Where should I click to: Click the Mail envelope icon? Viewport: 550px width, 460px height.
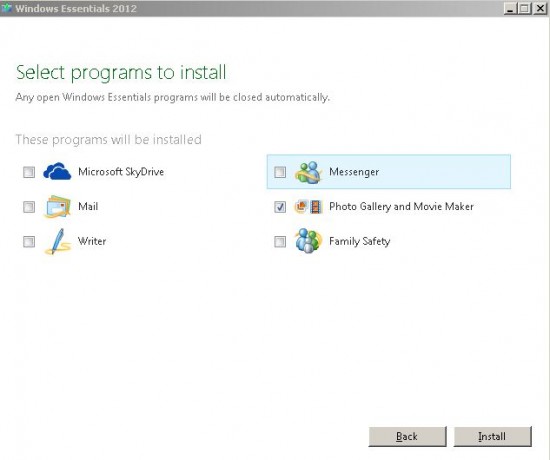[58, 206]
